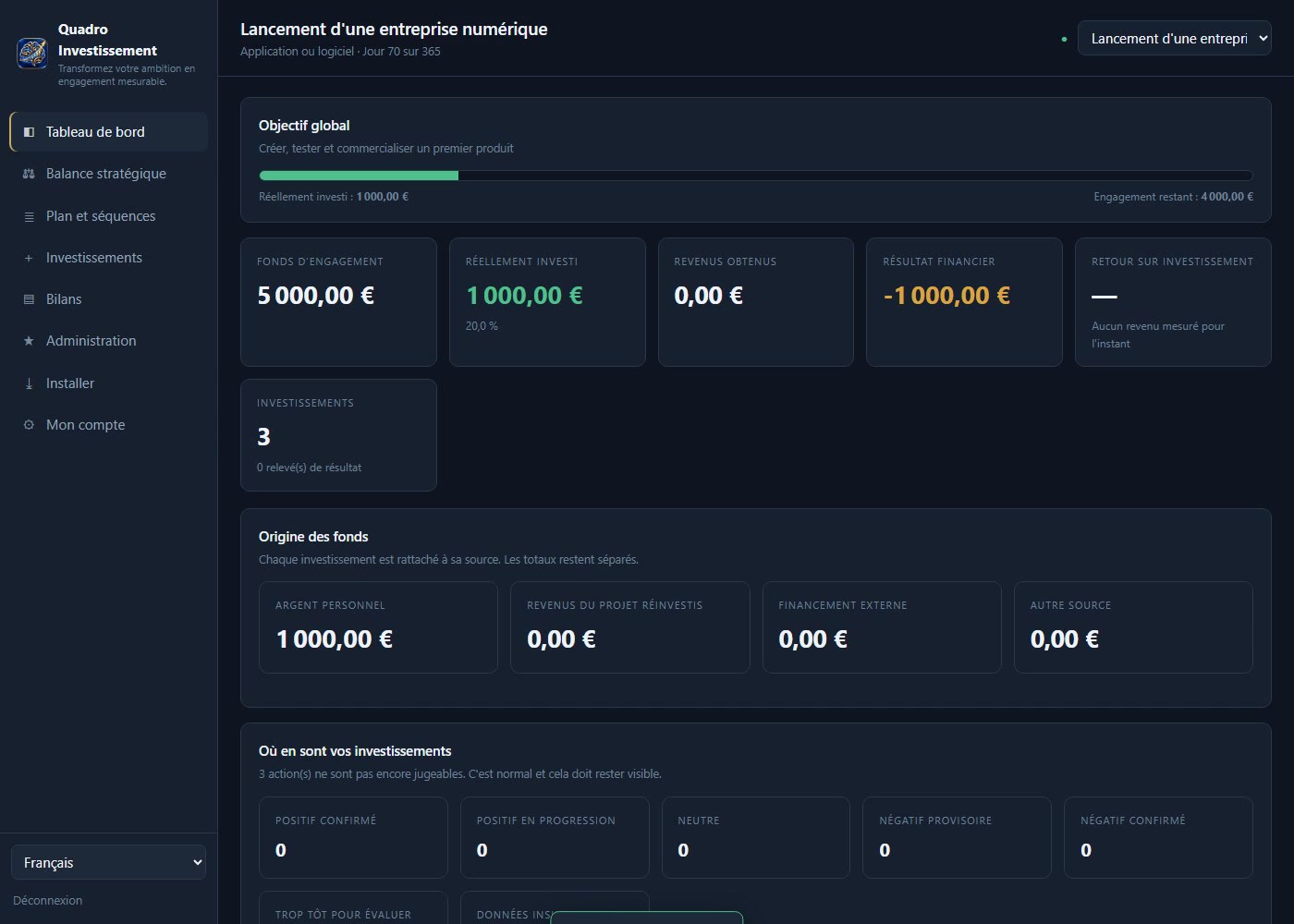Screen dimensions: 1294x924
Task: Click the gear icon beside Mon compte
Action: 29,425
